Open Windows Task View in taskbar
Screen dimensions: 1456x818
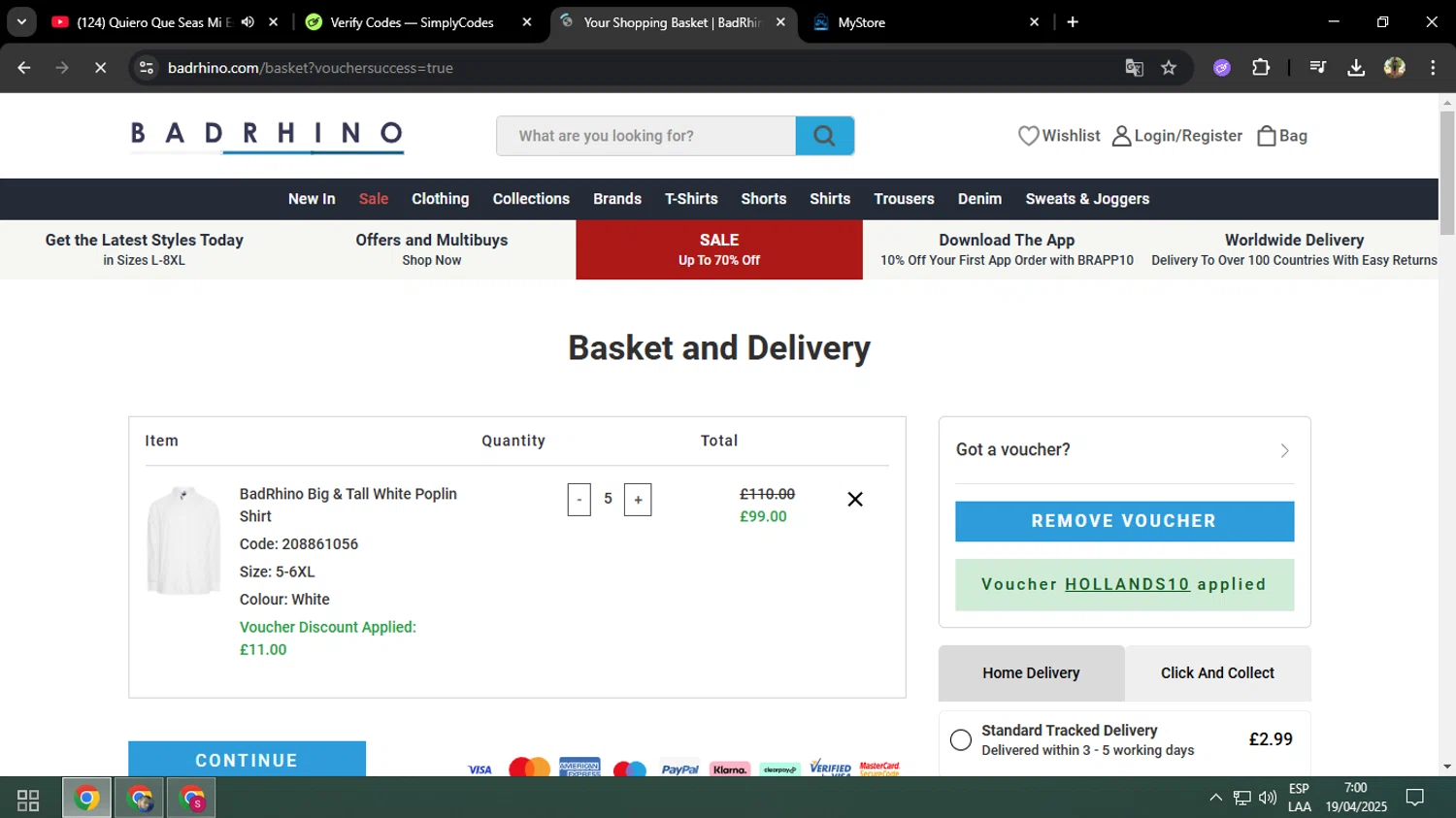[28, 799]
